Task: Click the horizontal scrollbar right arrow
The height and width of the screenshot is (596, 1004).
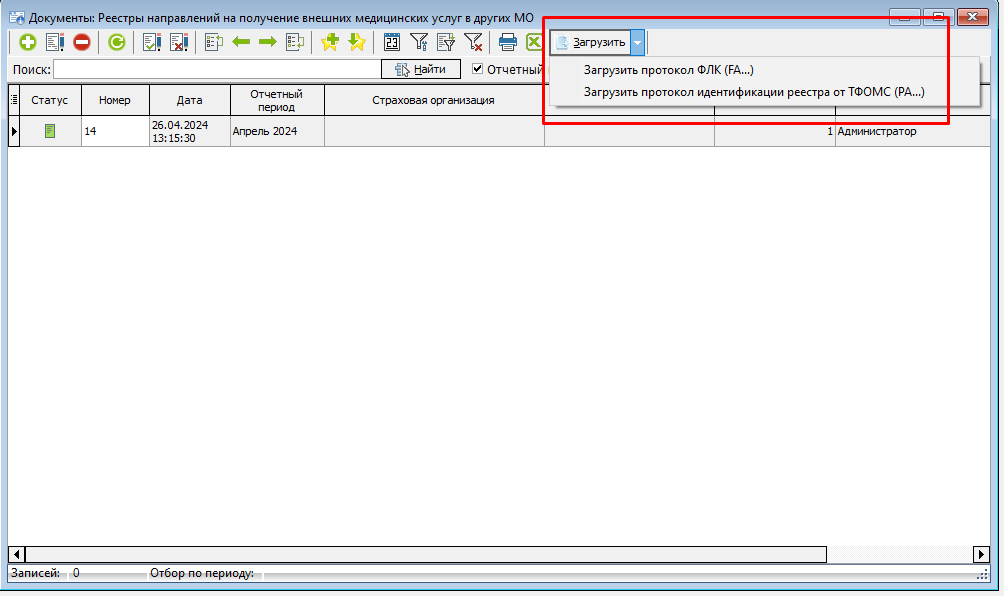Action: 981,554
